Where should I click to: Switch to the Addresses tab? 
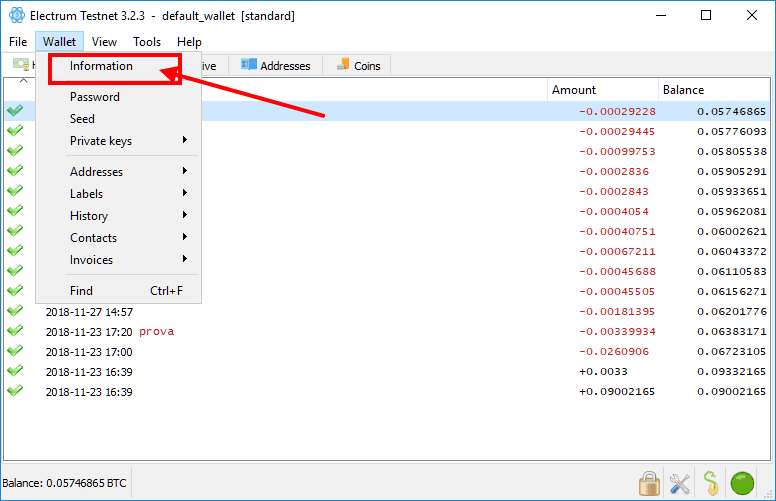276,65
